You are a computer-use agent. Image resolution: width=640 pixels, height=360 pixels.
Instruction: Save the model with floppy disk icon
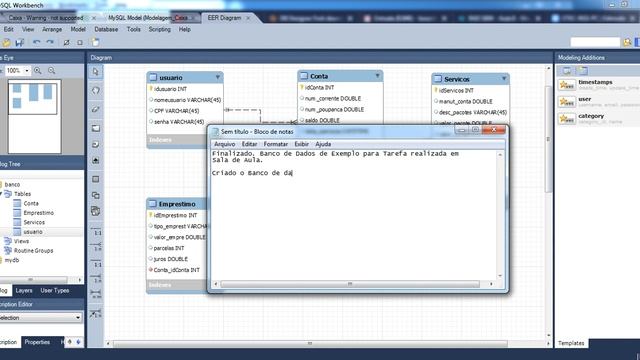tap(20, 42)
